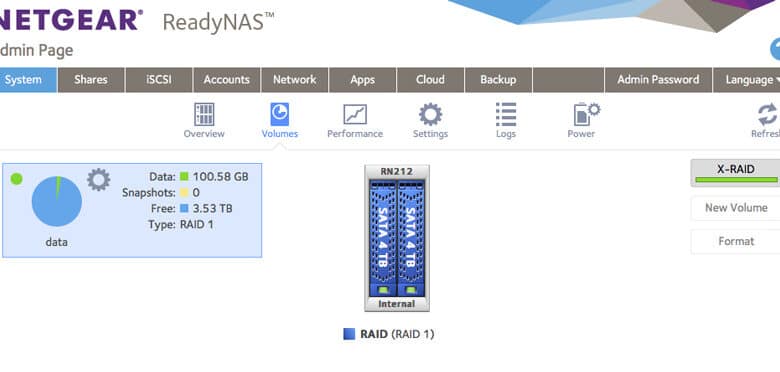Click the '100.58 GB' data value
The width and height of the screenshot is (780, 372).
coord(220,177)
